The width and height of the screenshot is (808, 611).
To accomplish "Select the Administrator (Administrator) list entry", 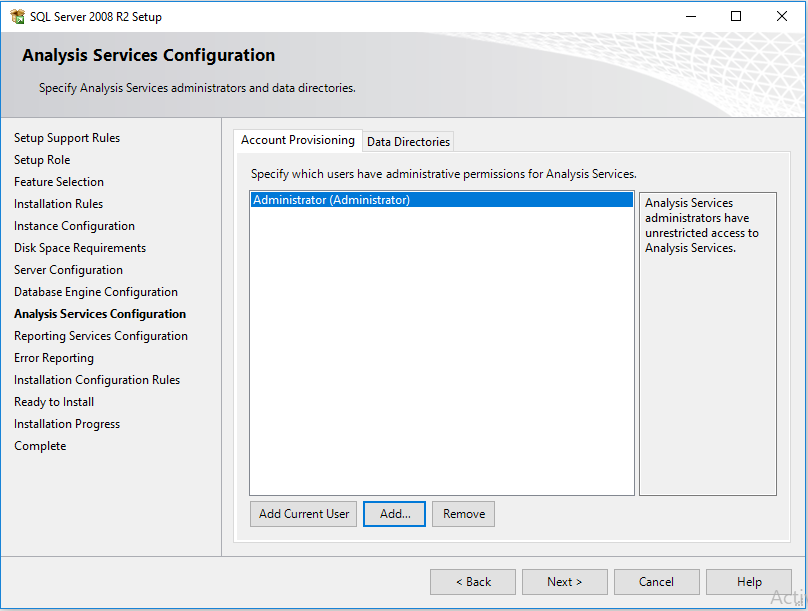I will (x=442, y=200).
